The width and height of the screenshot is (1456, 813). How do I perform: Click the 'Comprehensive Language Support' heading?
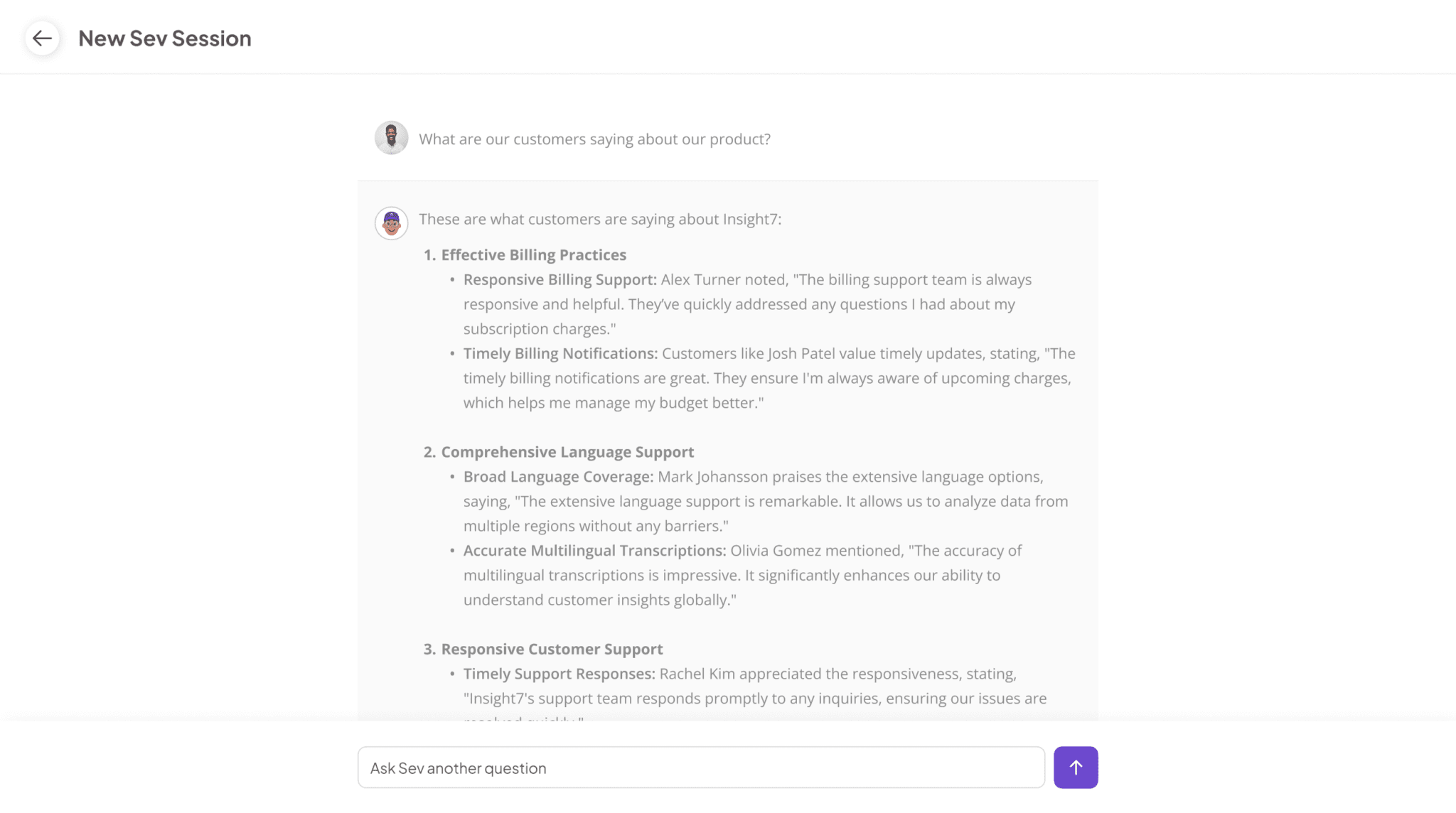(567, 451)
